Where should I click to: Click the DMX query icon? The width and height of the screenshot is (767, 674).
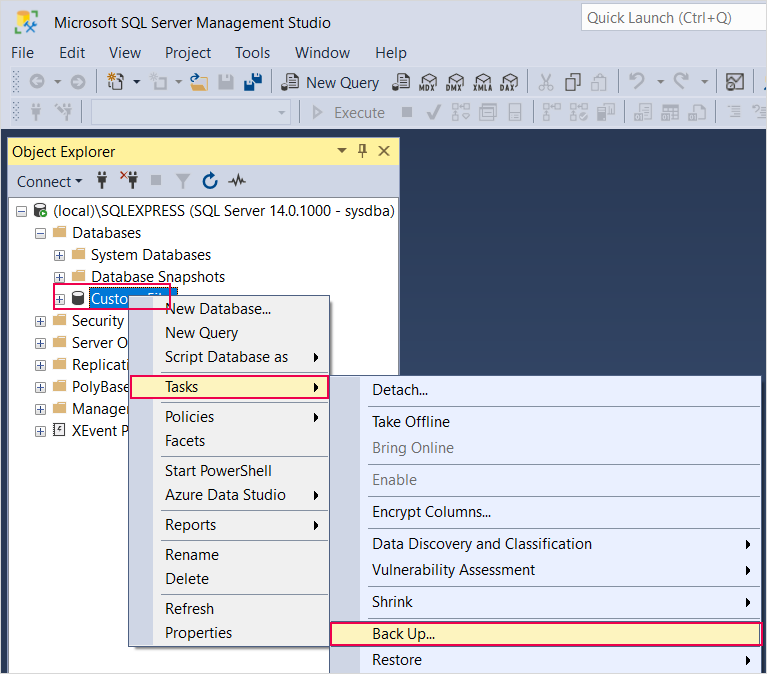tap(455, 82)
